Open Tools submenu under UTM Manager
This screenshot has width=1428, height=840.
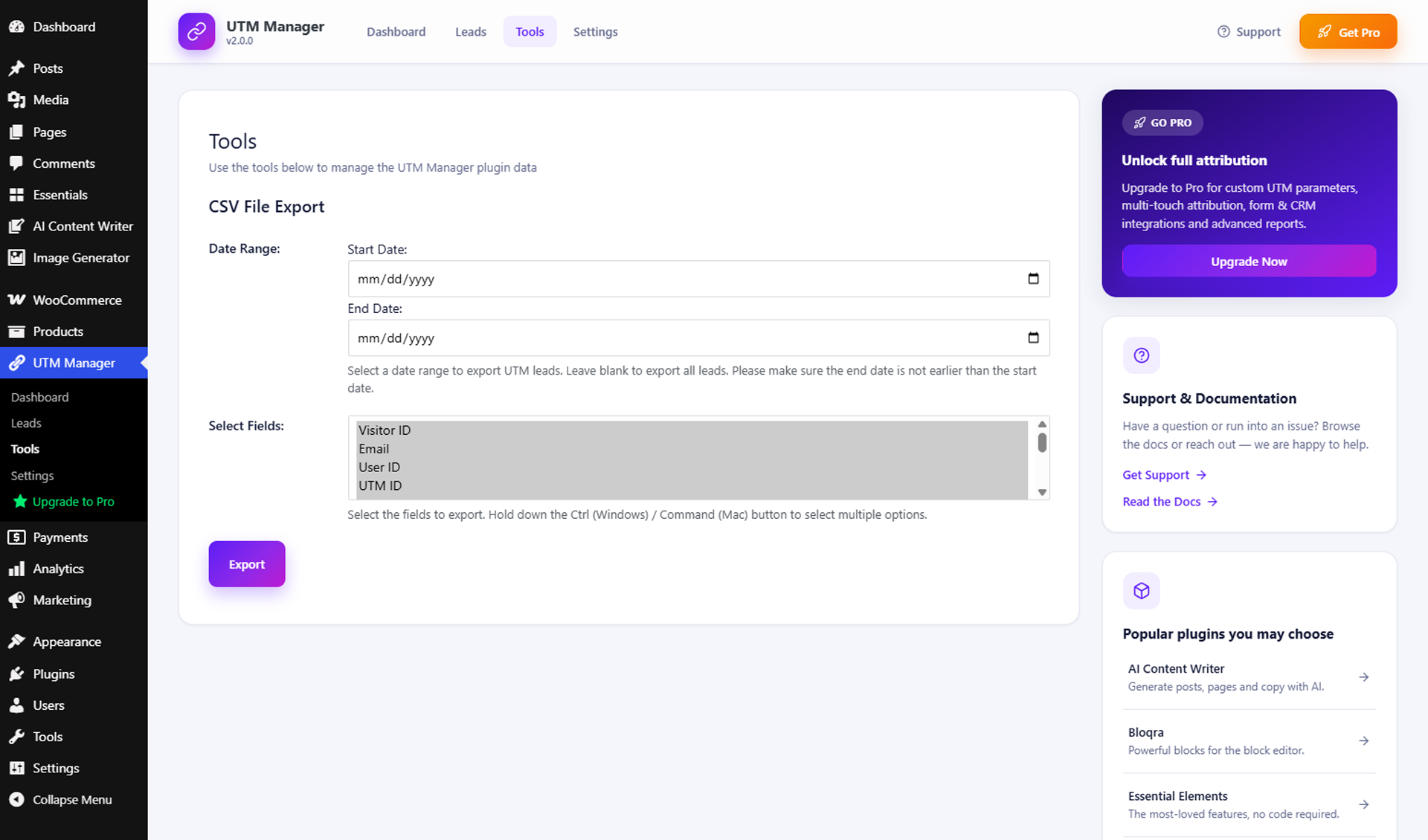point(25,449)
